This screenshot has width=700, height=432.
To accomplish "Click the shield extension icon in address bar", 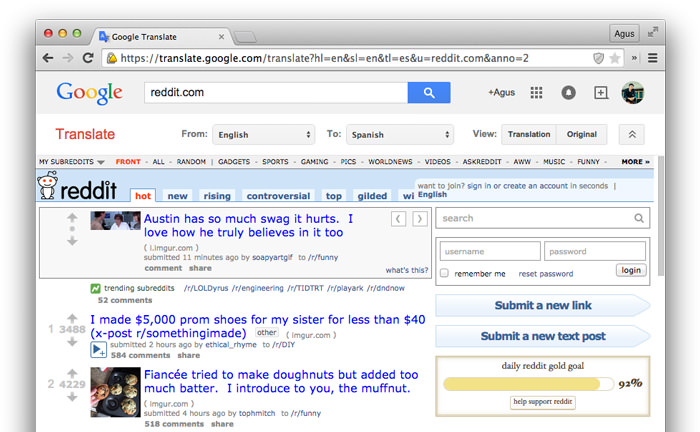I will pyautogui.click(x=598, y=58).
